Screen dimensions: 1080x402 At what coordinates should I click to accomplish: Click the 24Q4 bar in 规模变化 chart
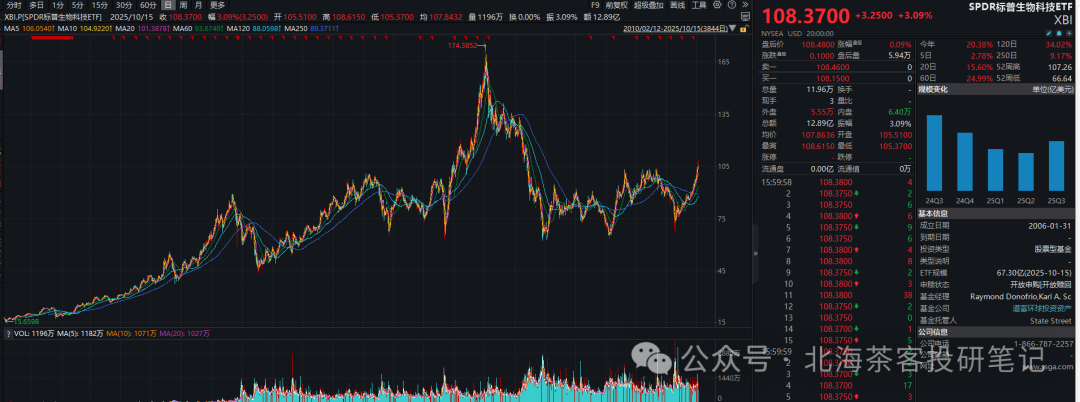click(965, 162)
